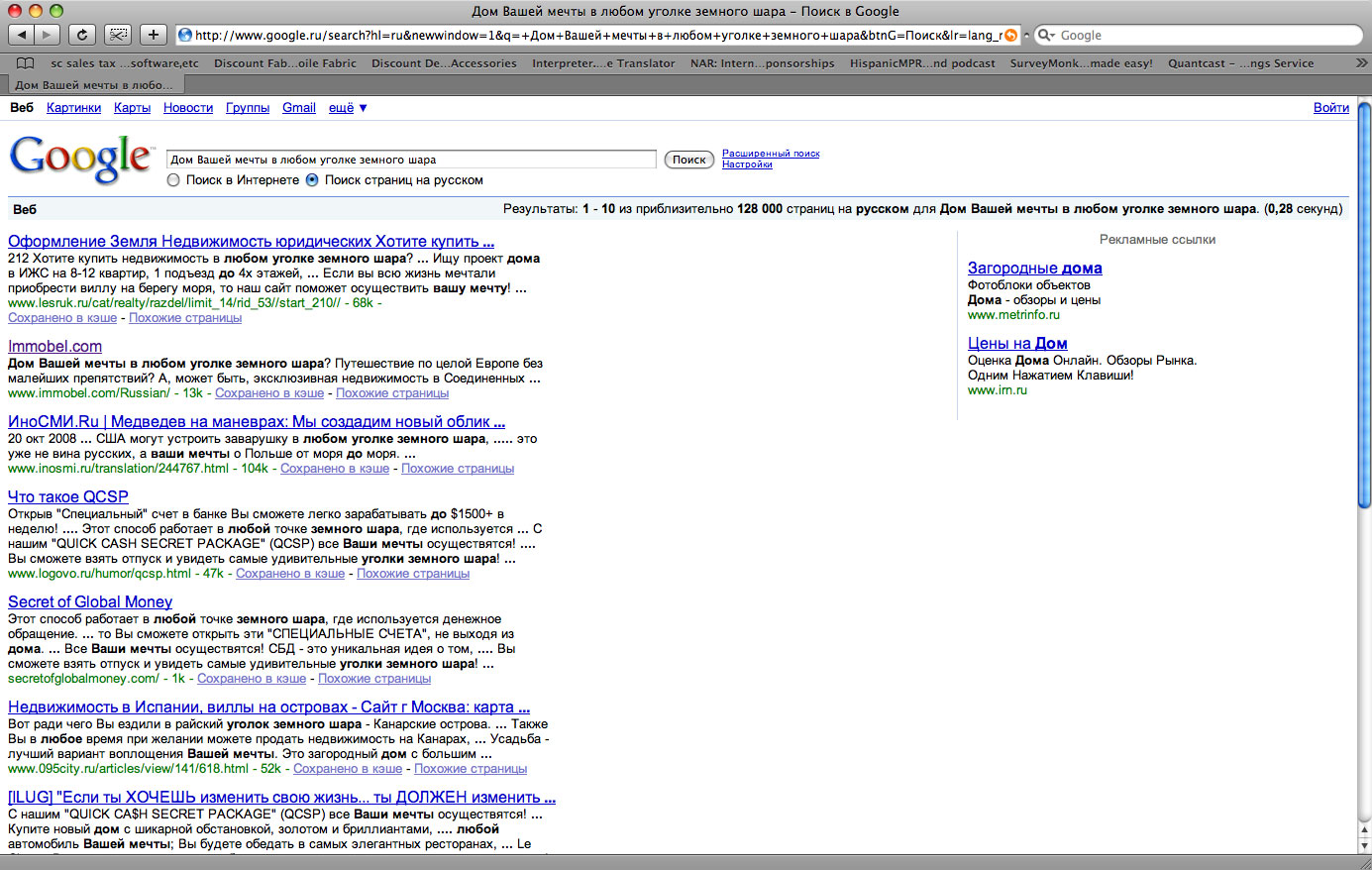Viewport: 1372px width, 870px height.
Task: Open 'Сохранено в кэше' for immobel.com result
Action: (x=269, y=393)
